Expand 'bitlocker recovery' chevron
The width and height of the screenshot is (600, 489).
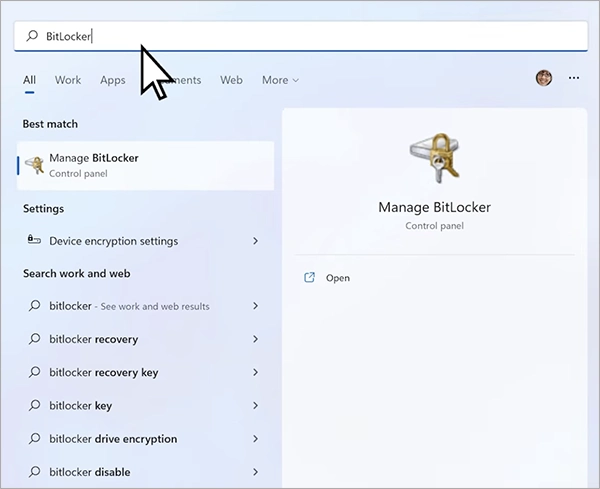pos(256,339)
